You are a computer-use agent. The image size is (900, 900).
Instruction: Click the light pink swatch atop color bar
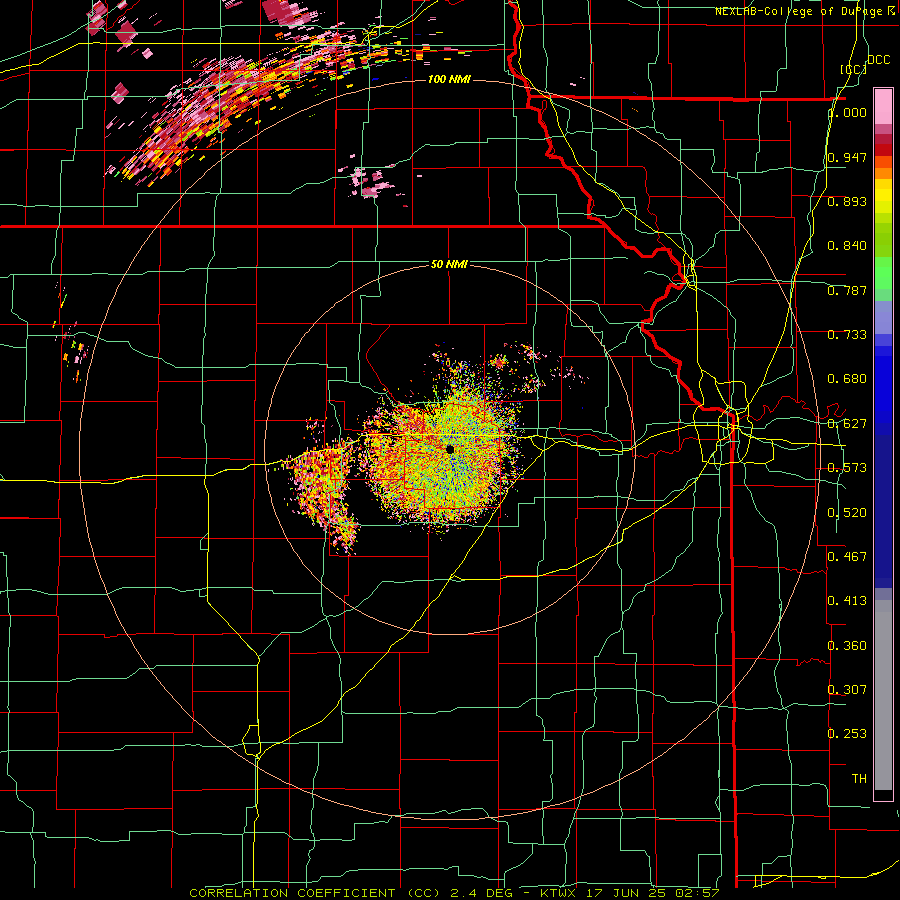coord(883,107)
